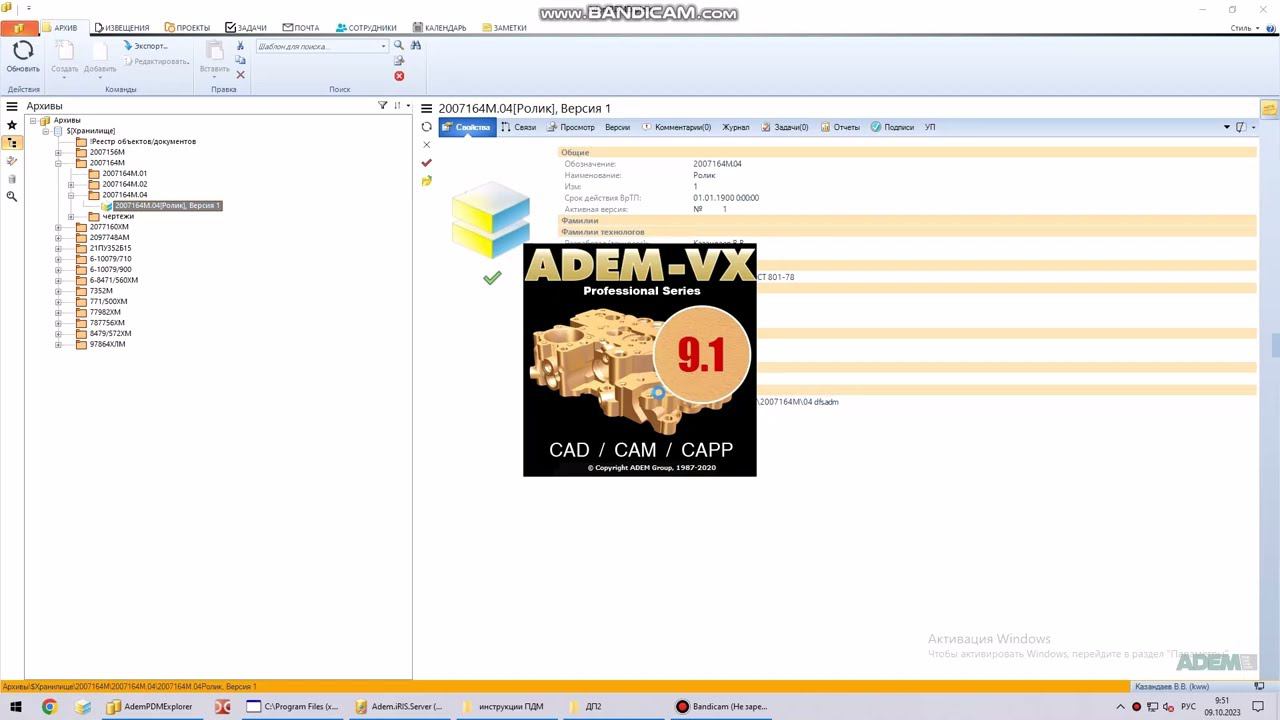Click the refresh icon left of Свойства tab
The height and width of the screenshot is (720, 1280).
[x=427, y=127]
